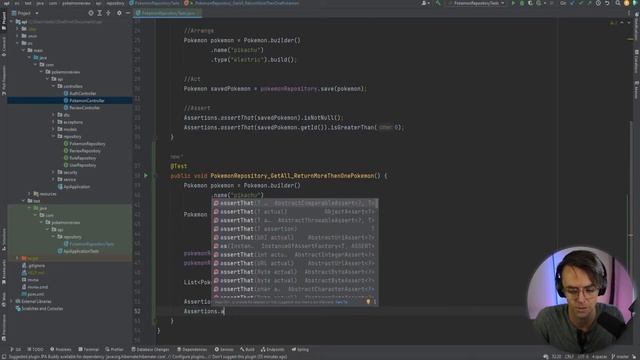Open Build tool window

(x=247, y=349)
